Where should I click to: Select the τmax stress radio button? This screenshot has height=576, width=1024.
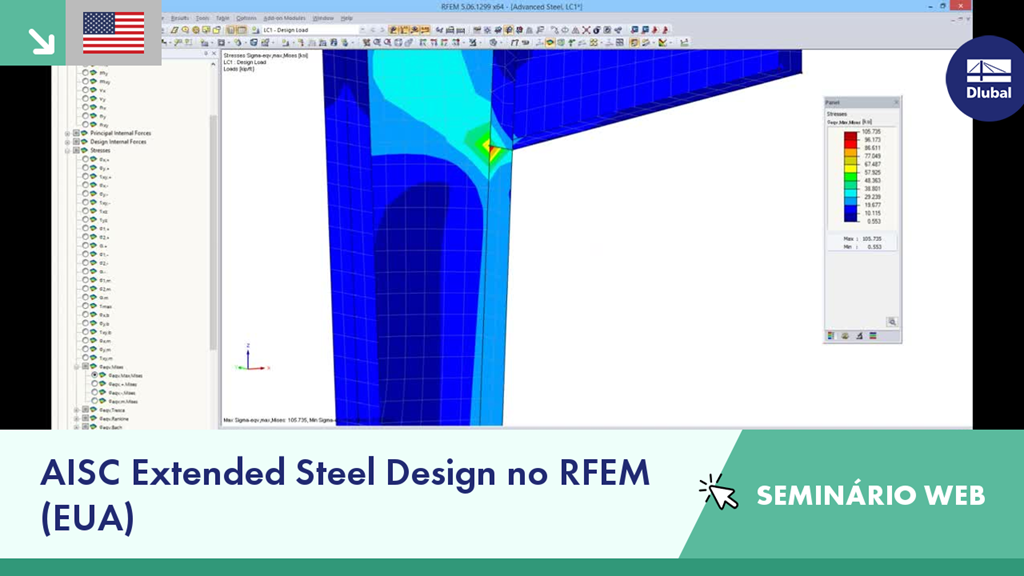tap(85, 306)
